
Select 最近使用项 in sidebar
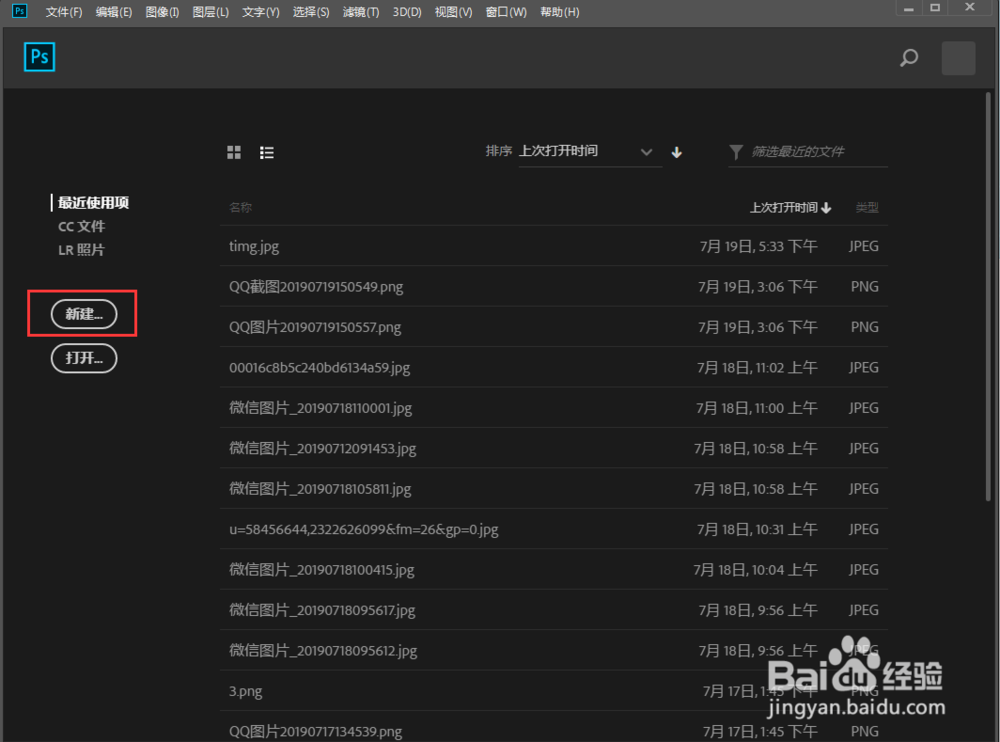[93, 203]
